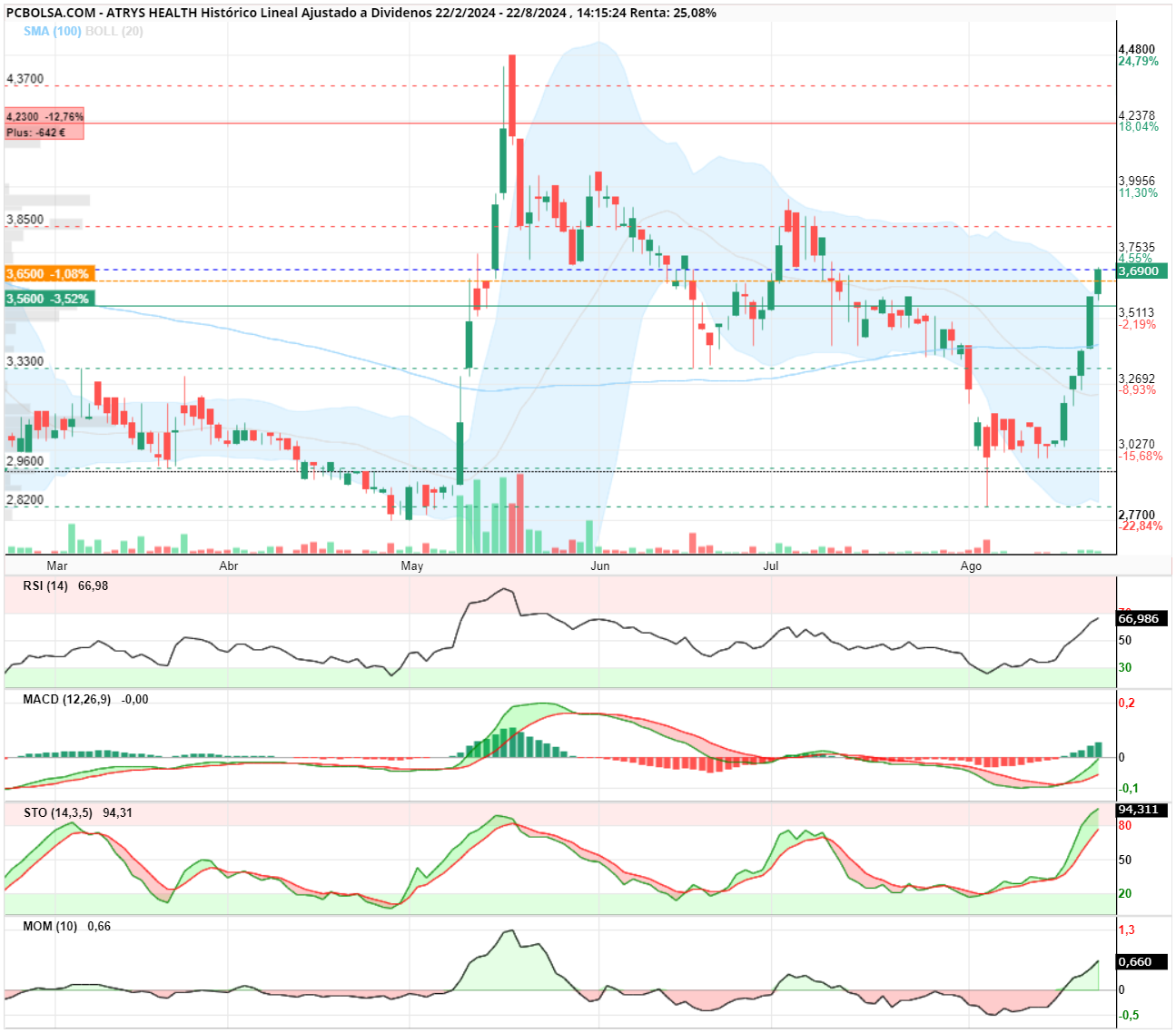1176x1033 pixels.
Task: Click the STO value tag 94,311
Action: click(1141, 809)
